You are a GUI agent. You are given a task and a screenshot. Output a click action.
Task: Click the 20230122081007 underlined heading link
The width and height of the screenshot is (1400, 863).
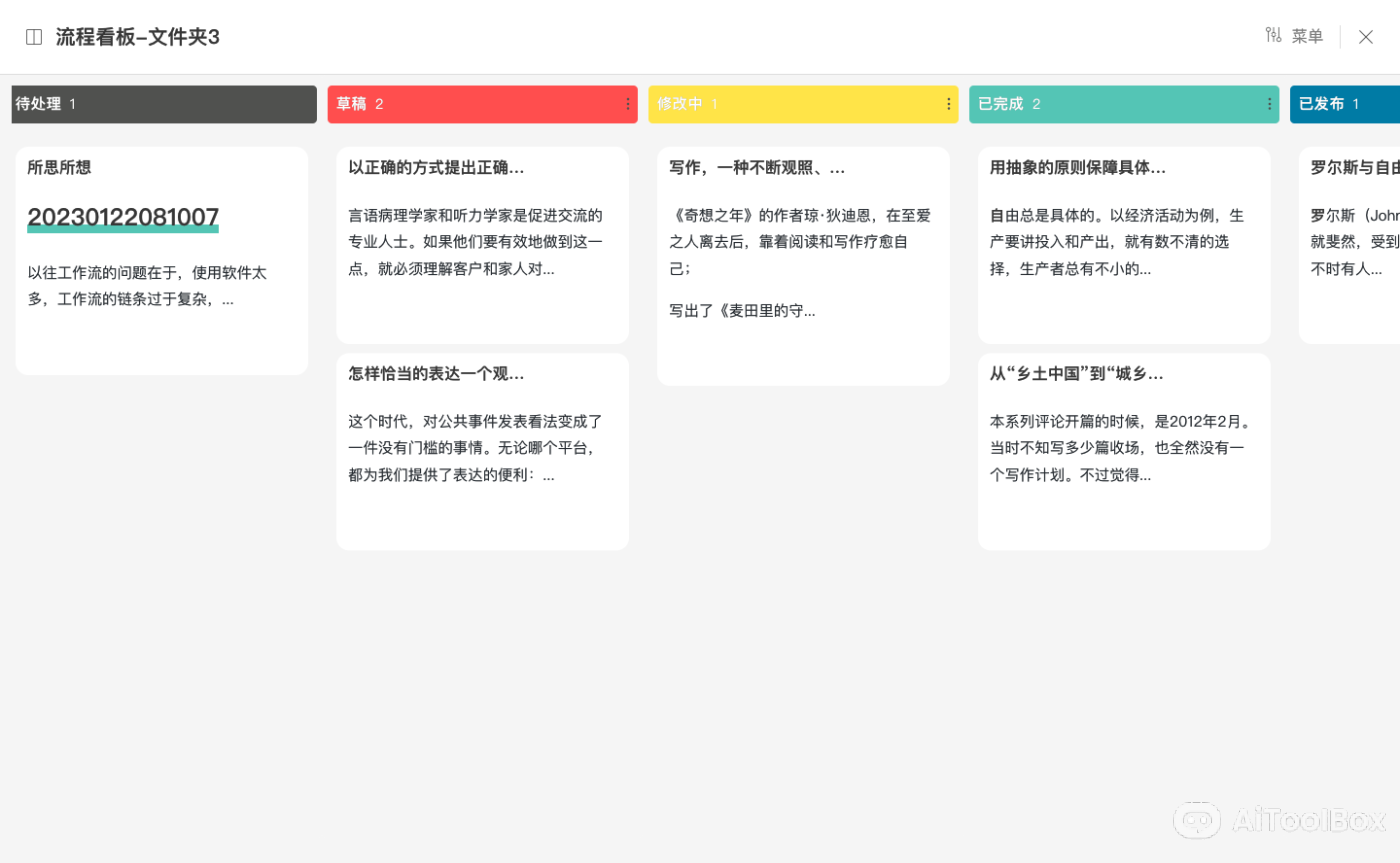[123, 218]
